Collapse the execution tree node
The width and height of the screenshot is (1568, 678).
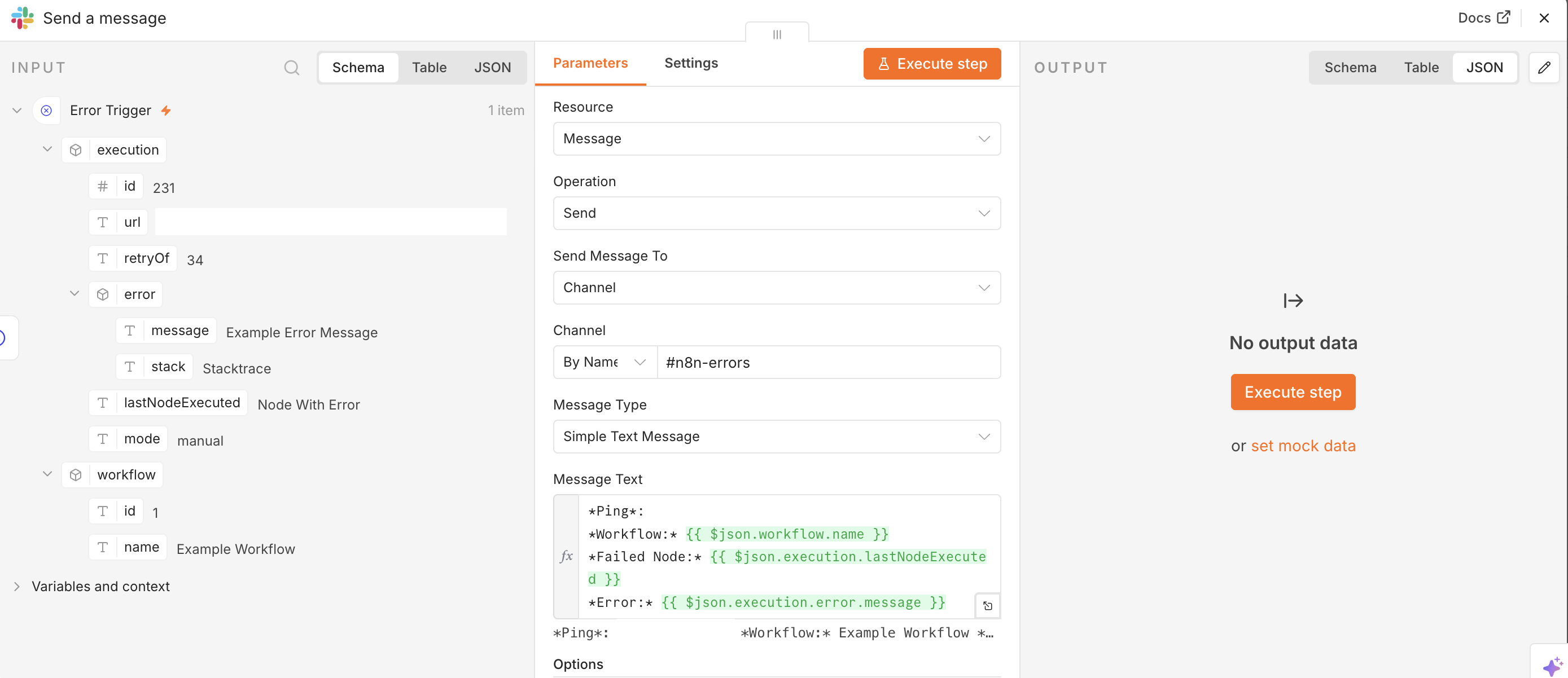[x=47, y=149]
